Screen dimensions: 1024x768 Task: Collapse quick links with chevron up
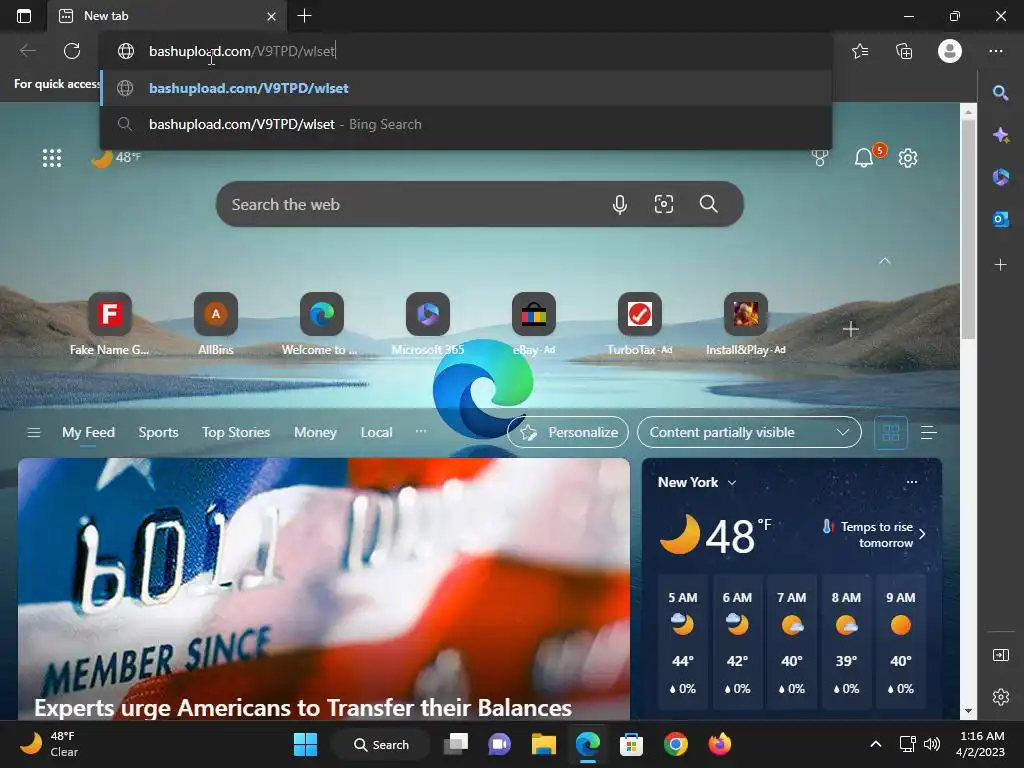885,261
